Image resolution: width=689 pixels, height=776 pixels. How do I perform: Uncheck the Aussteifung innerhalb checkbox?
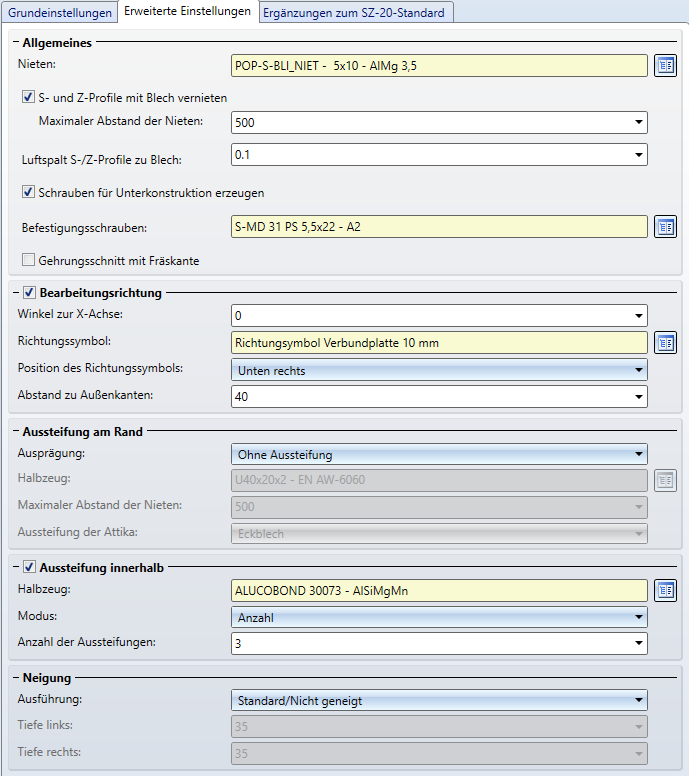29,567
